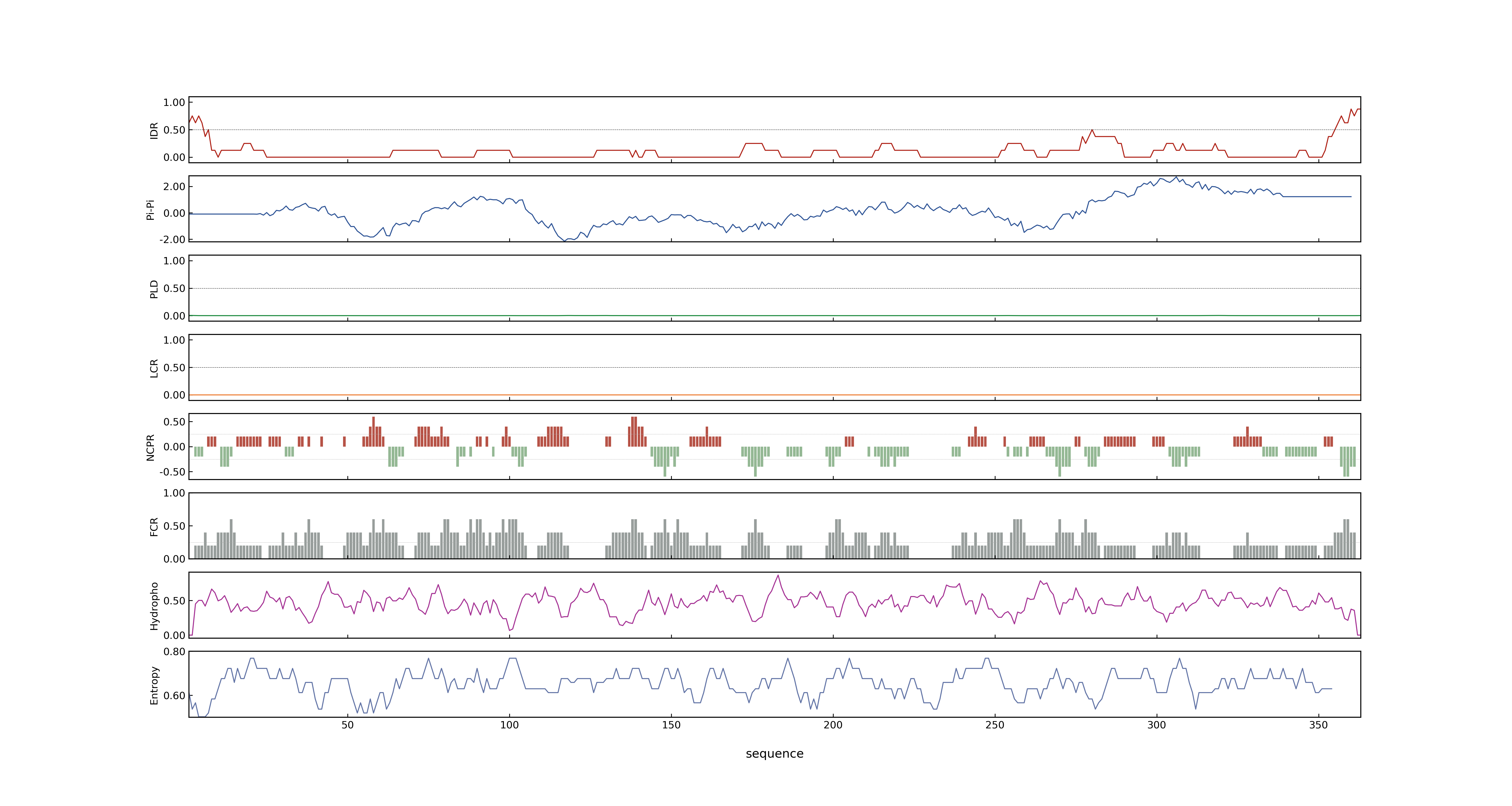
Task: Select the x-axis tick label 350
Action: pyautogui.click(x=1318, y=725)
